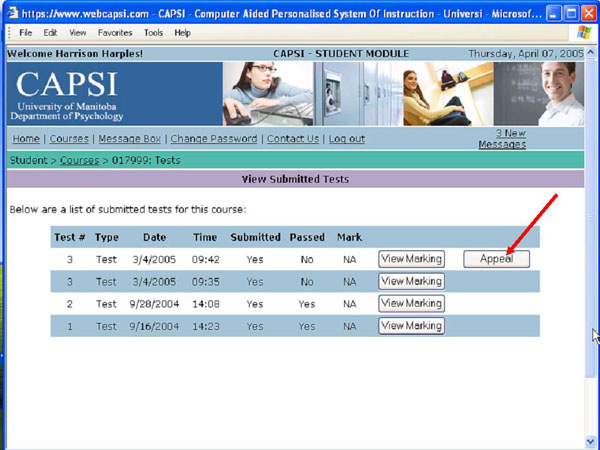View marking for the 9/28/2004 test
Viewport: 600px width, 450px height.
tap(411, 303)
